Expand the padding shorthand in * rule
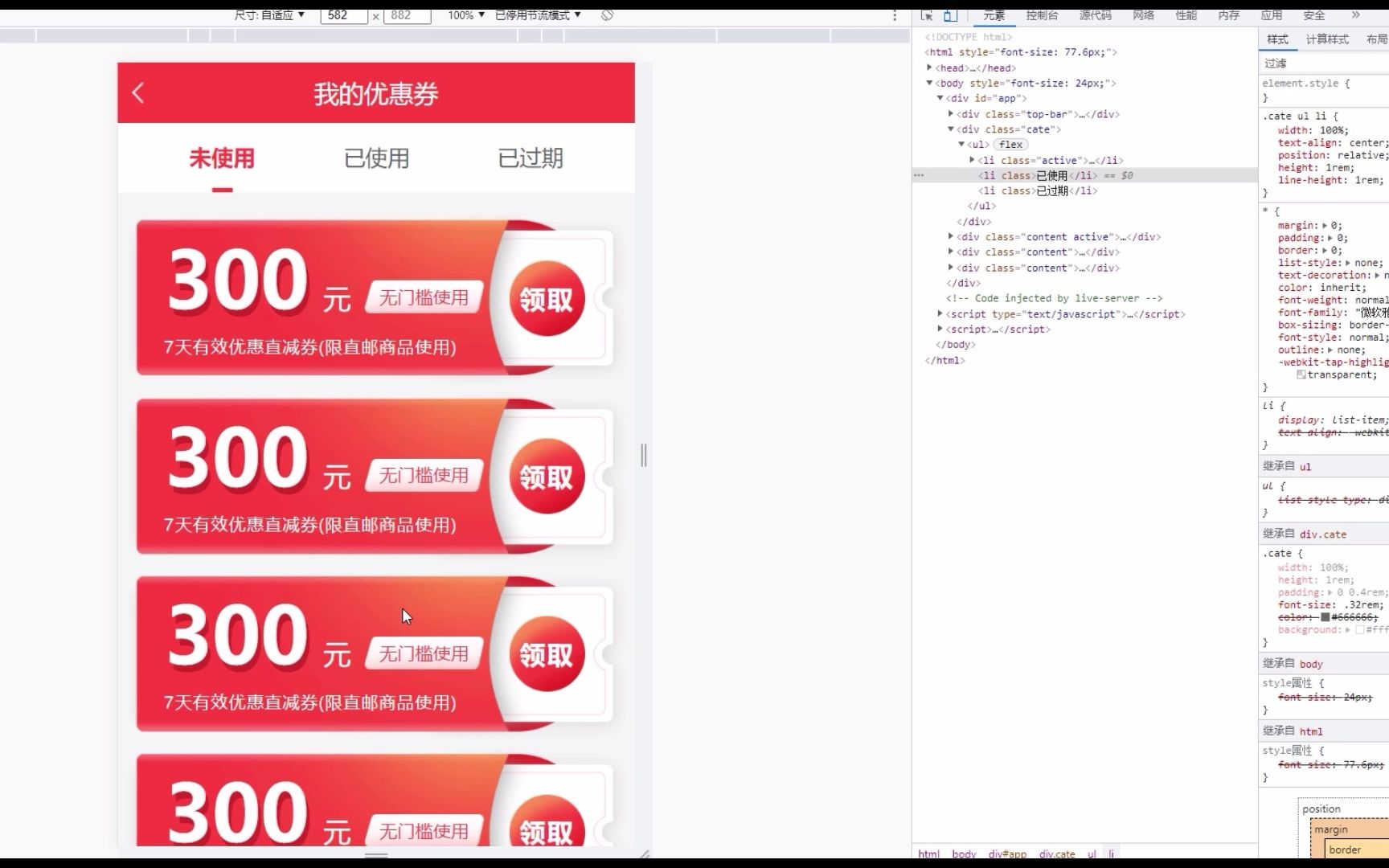This screenshot has height=868, width=1389. [x=1330, y=238]
